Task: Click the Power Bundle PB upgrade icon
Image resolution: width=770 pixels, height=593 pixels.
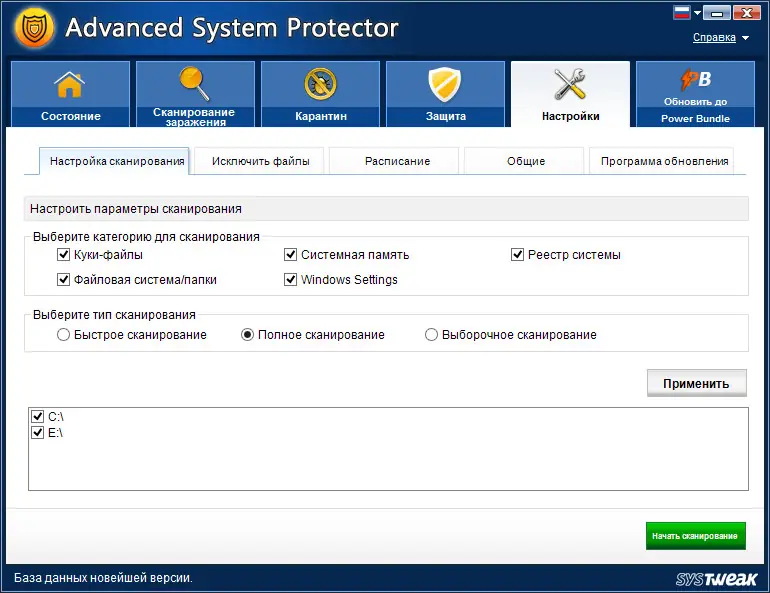Action: pos(695,80)
